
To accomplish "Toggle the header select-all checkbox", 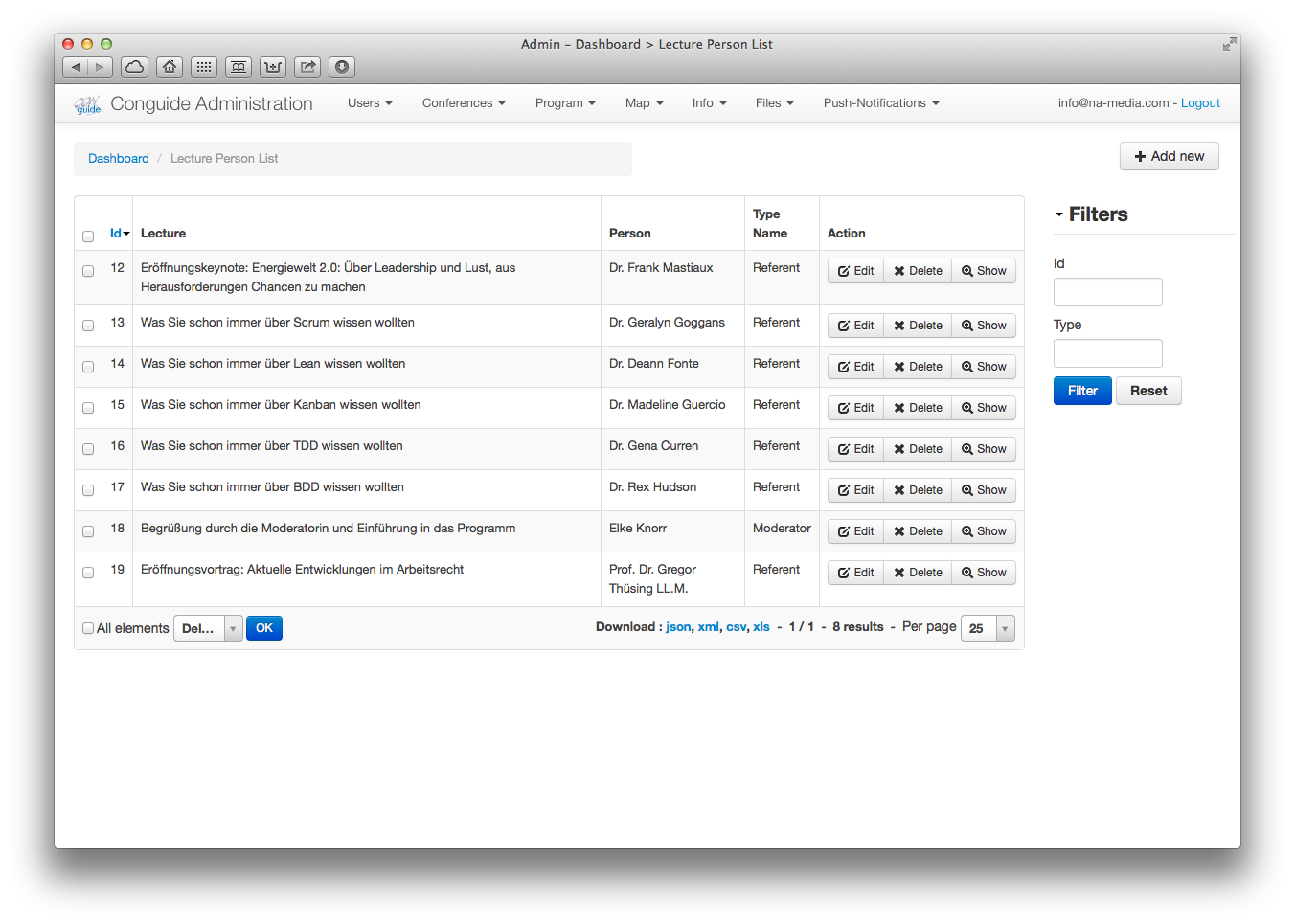I will click(x=88, y=237).
